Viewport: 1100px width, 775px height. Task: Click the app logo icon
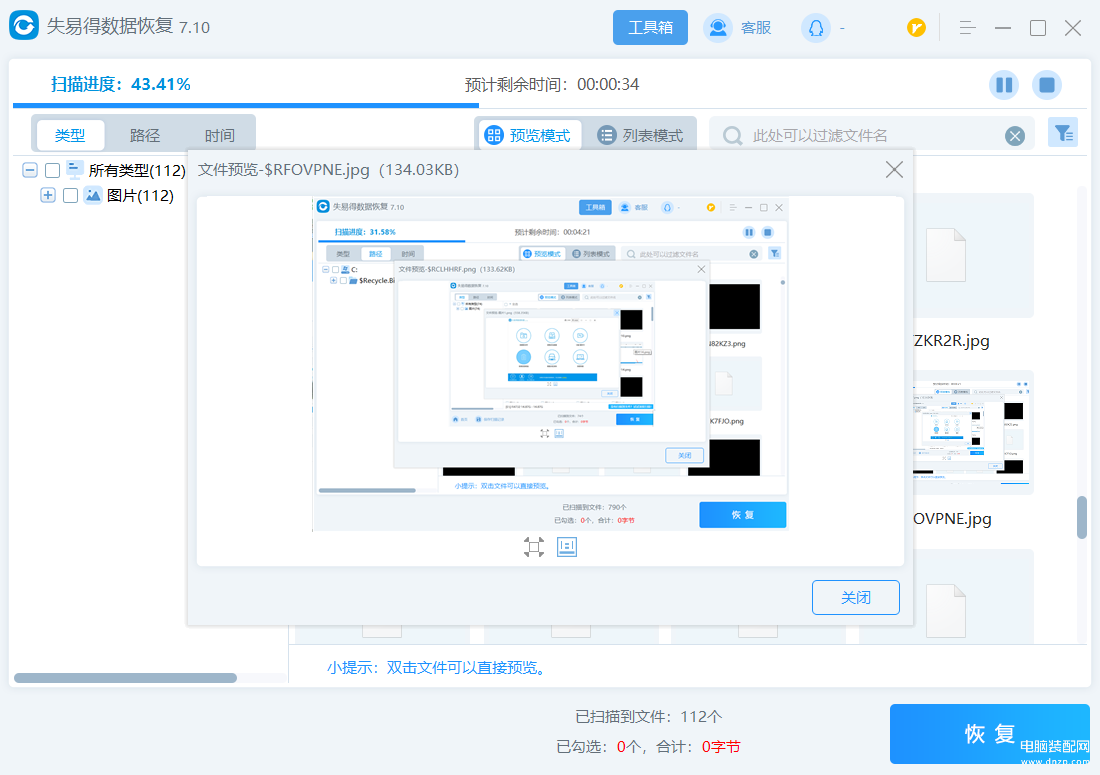coord(24,26)
